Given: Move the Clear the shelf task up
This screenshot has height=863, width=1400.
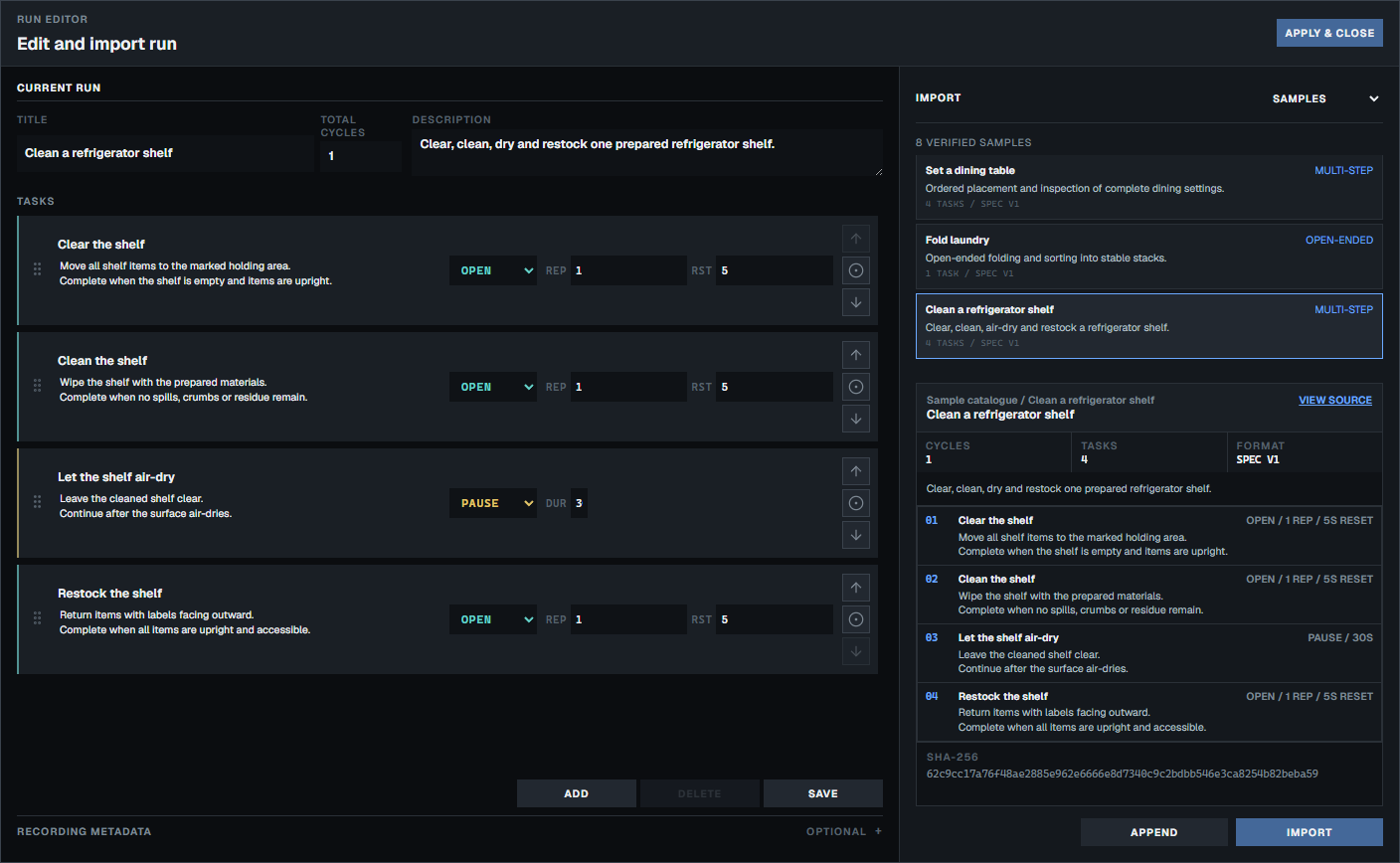Looking at the screenshot, I should pyautogui.click(x=856, y=239).
